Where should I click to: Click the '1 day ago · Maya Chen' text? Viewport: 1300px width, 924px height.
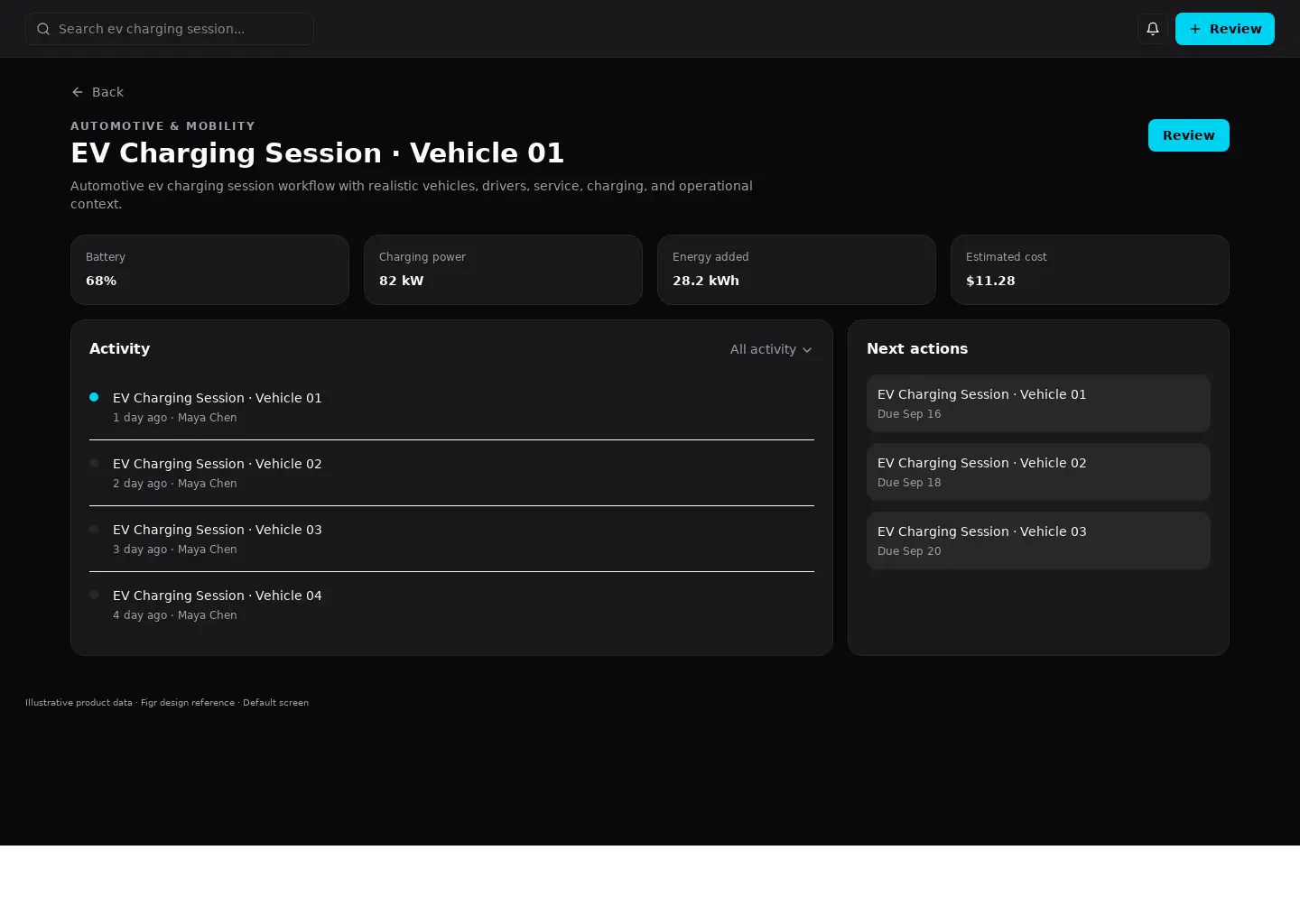(x=175, y=418)
